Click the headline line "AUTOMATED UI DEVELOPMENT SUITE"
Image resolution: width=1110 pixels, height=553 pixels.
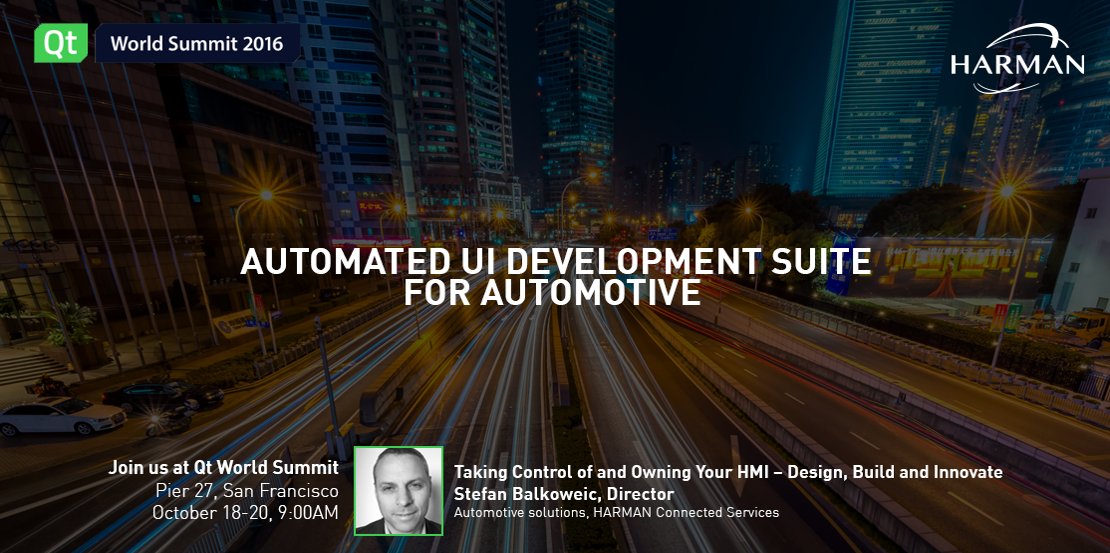coord(555,263)
